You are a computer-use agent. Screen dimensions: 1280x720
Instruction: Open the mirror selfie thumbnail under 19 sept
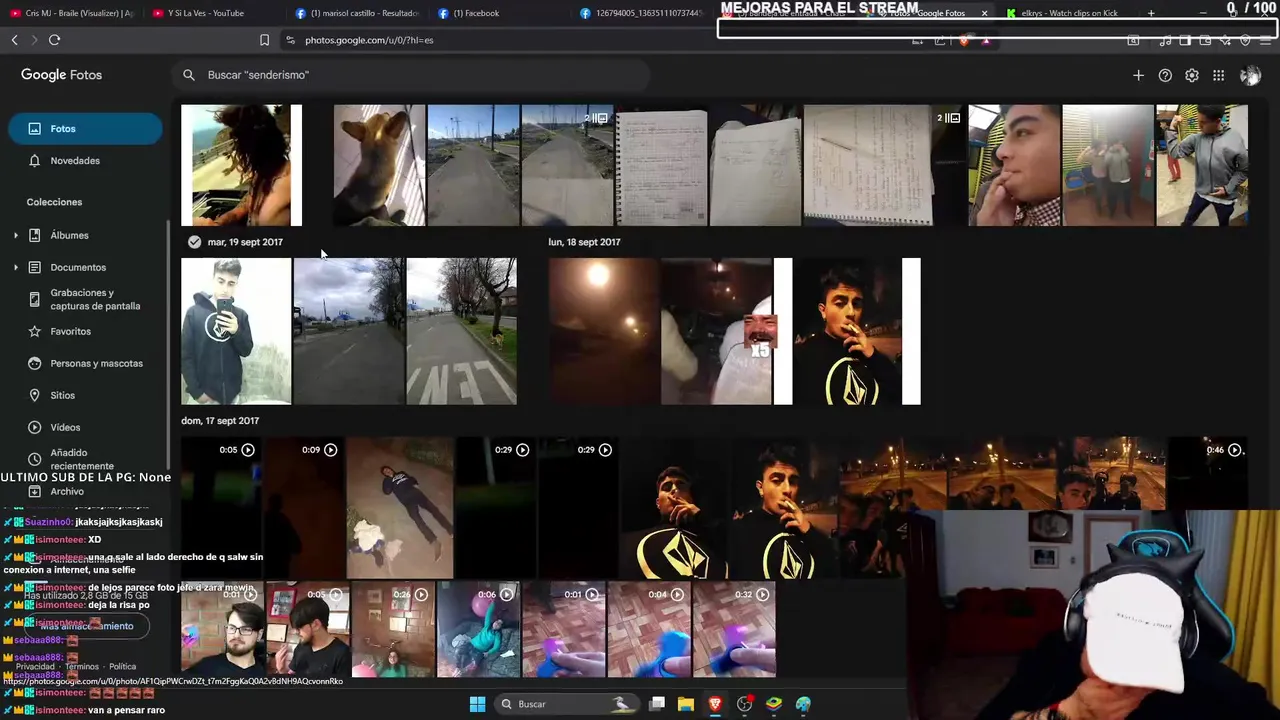tap(236, 331)
